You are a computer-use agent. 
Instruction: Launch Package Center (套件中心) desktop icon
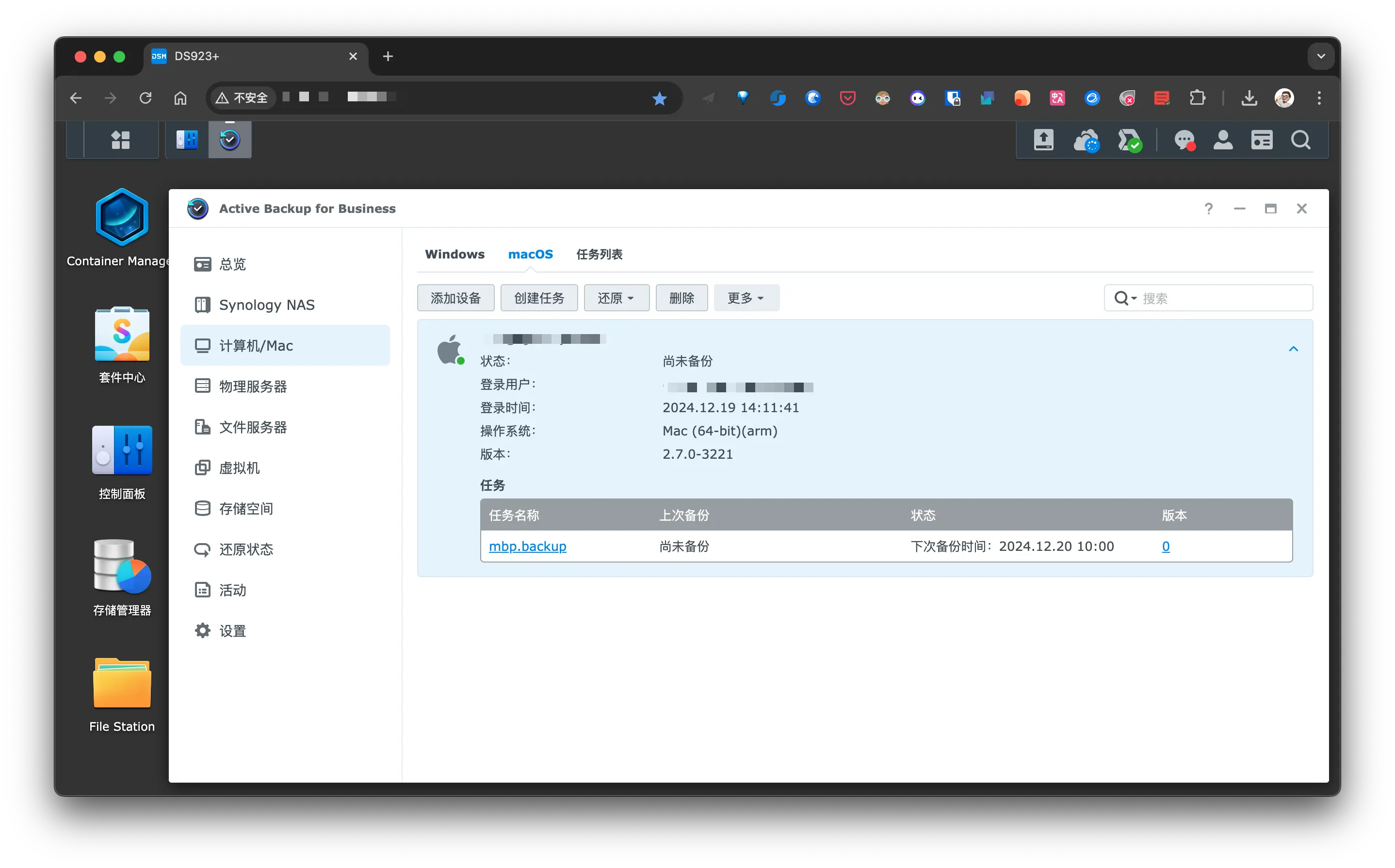122,335
